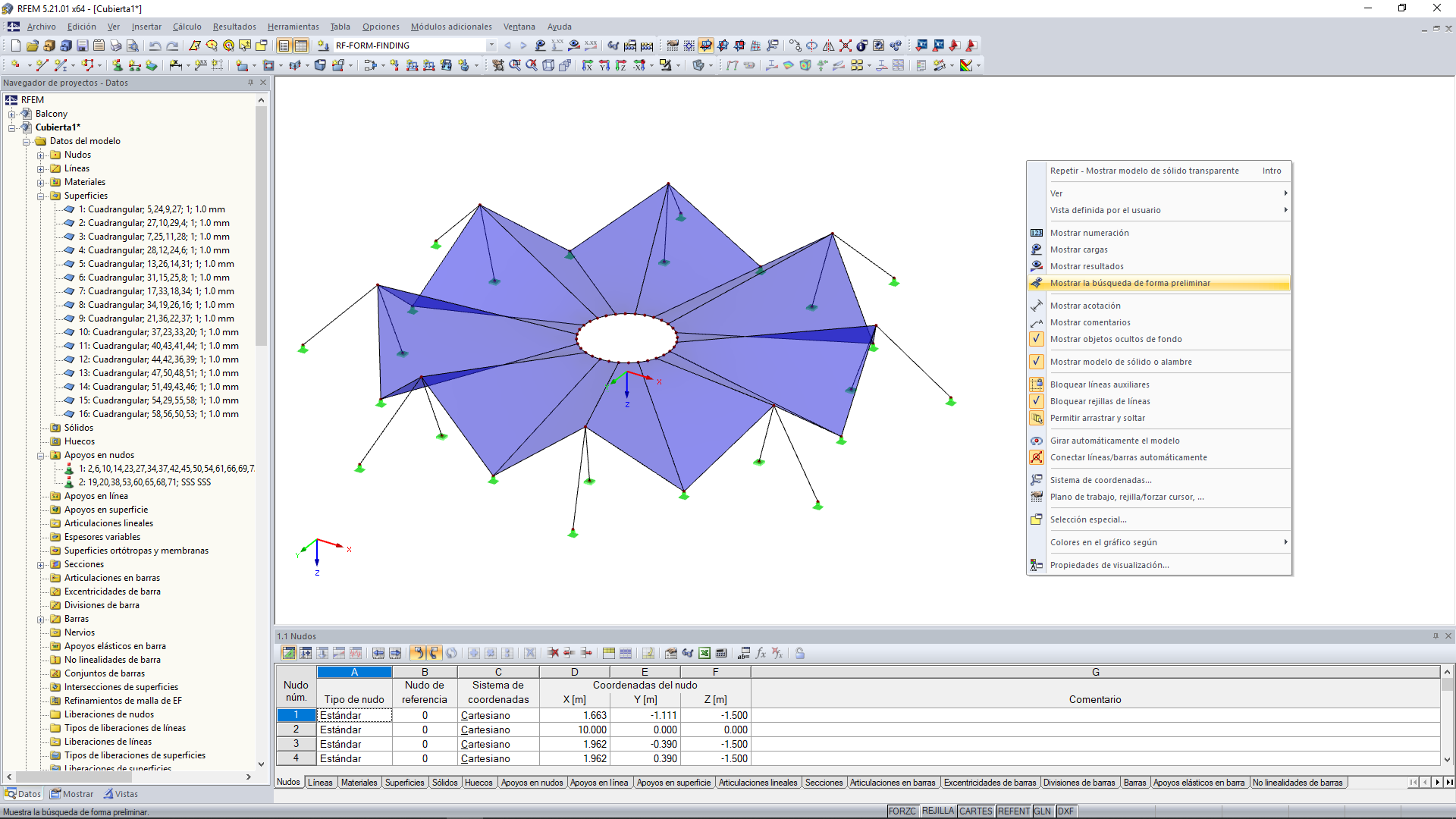Switch to the Superficies table tab
The image size is (1456, 819).
coord(404,783)
